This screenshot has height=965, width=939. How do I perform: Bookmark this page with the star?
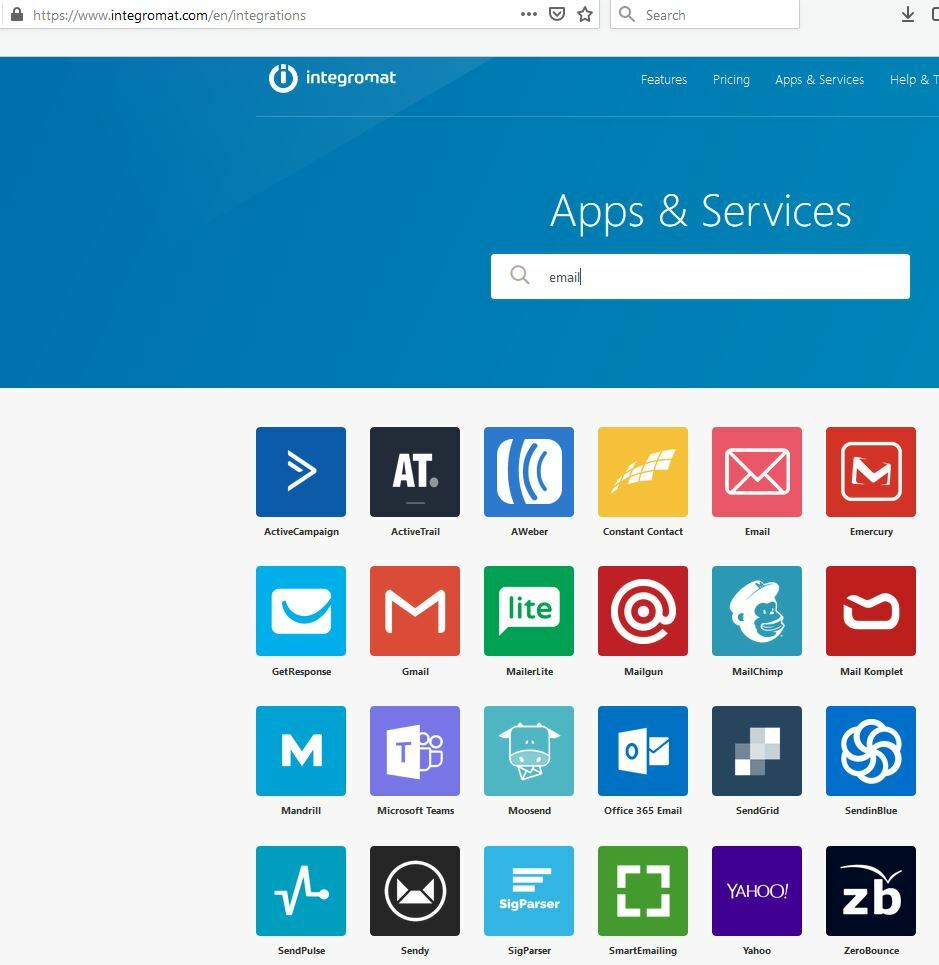(x=585, y=14)
